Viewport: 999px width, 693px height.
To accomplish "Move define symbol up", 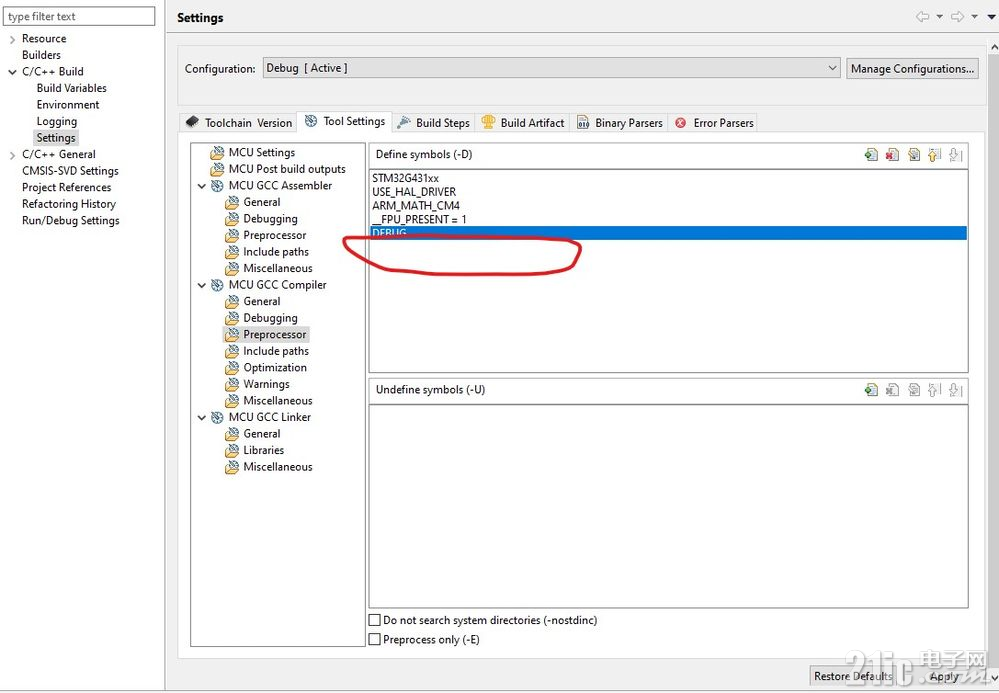I will (934, 154).
